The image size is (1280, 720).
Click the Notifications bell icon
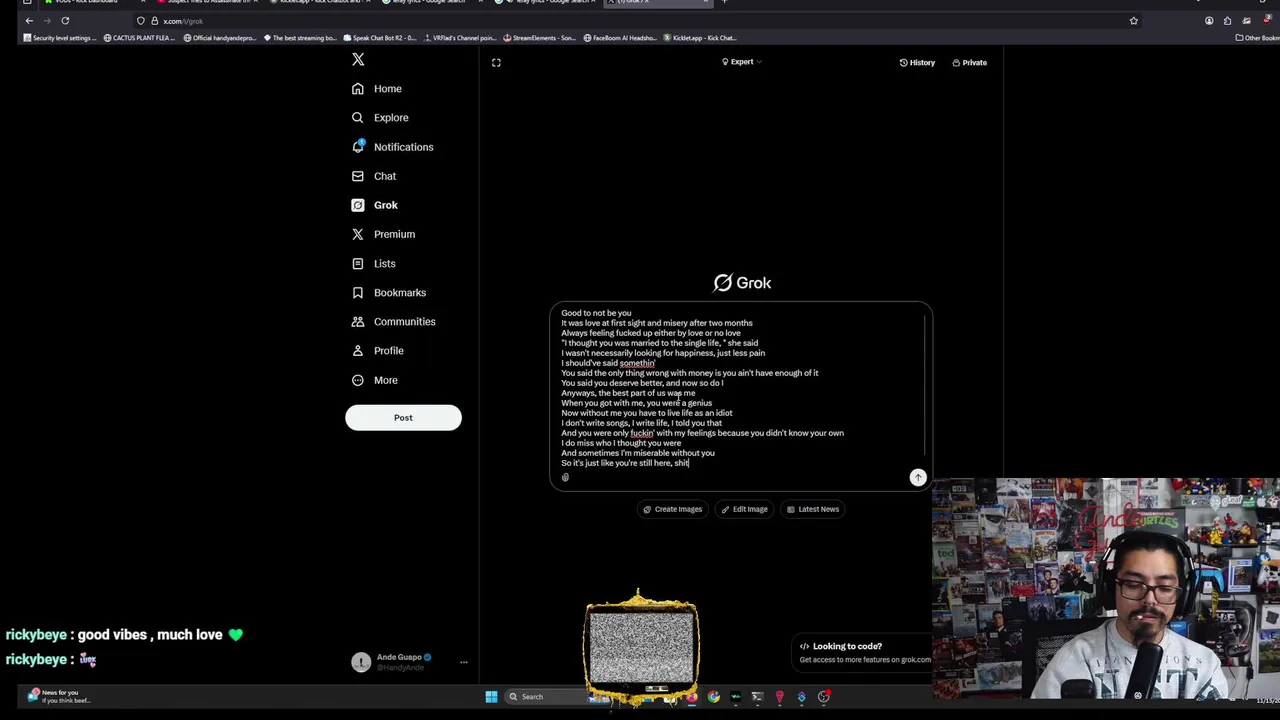click(x=357, y=147)
